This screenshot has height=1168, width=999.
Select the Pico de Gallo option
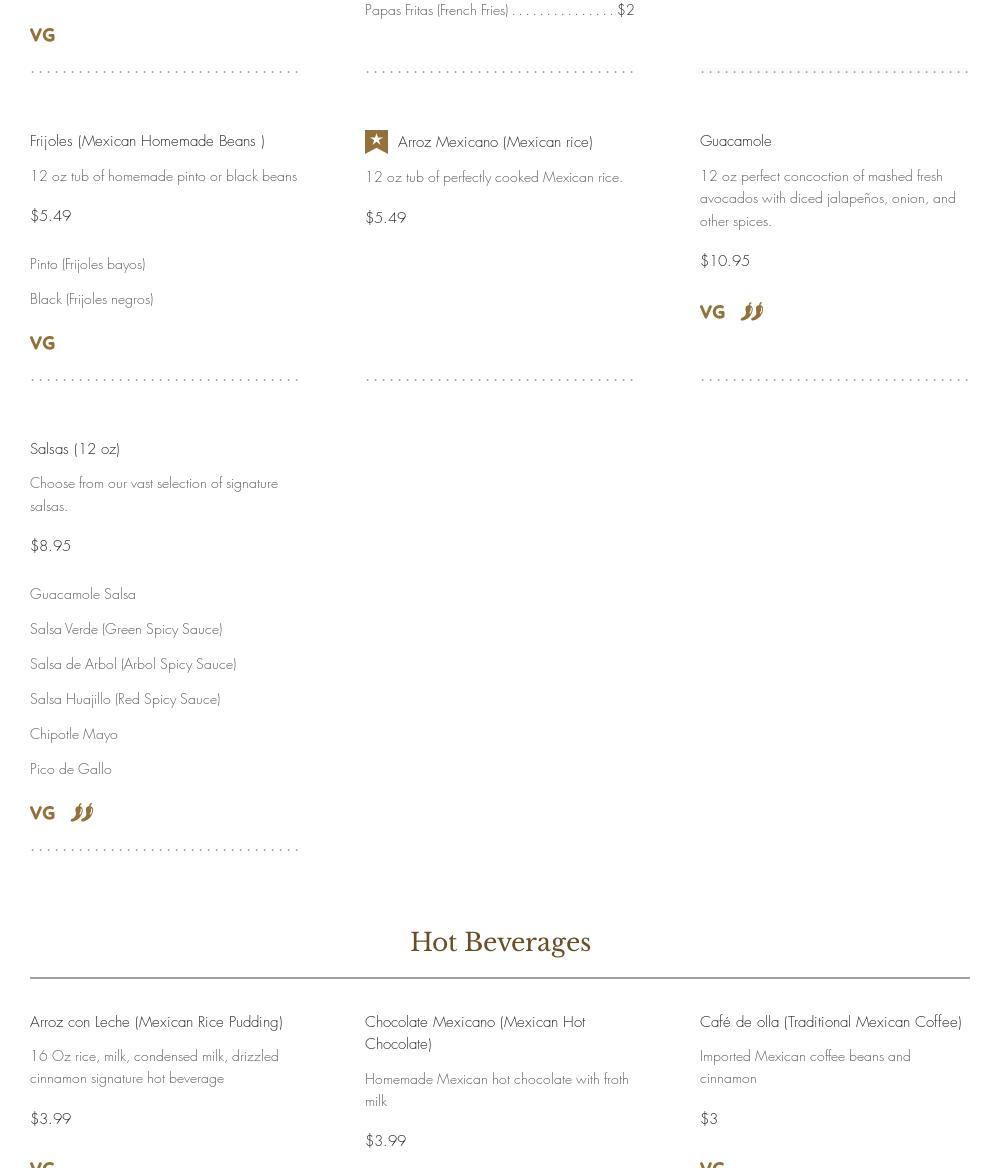[x=71, y=769]
